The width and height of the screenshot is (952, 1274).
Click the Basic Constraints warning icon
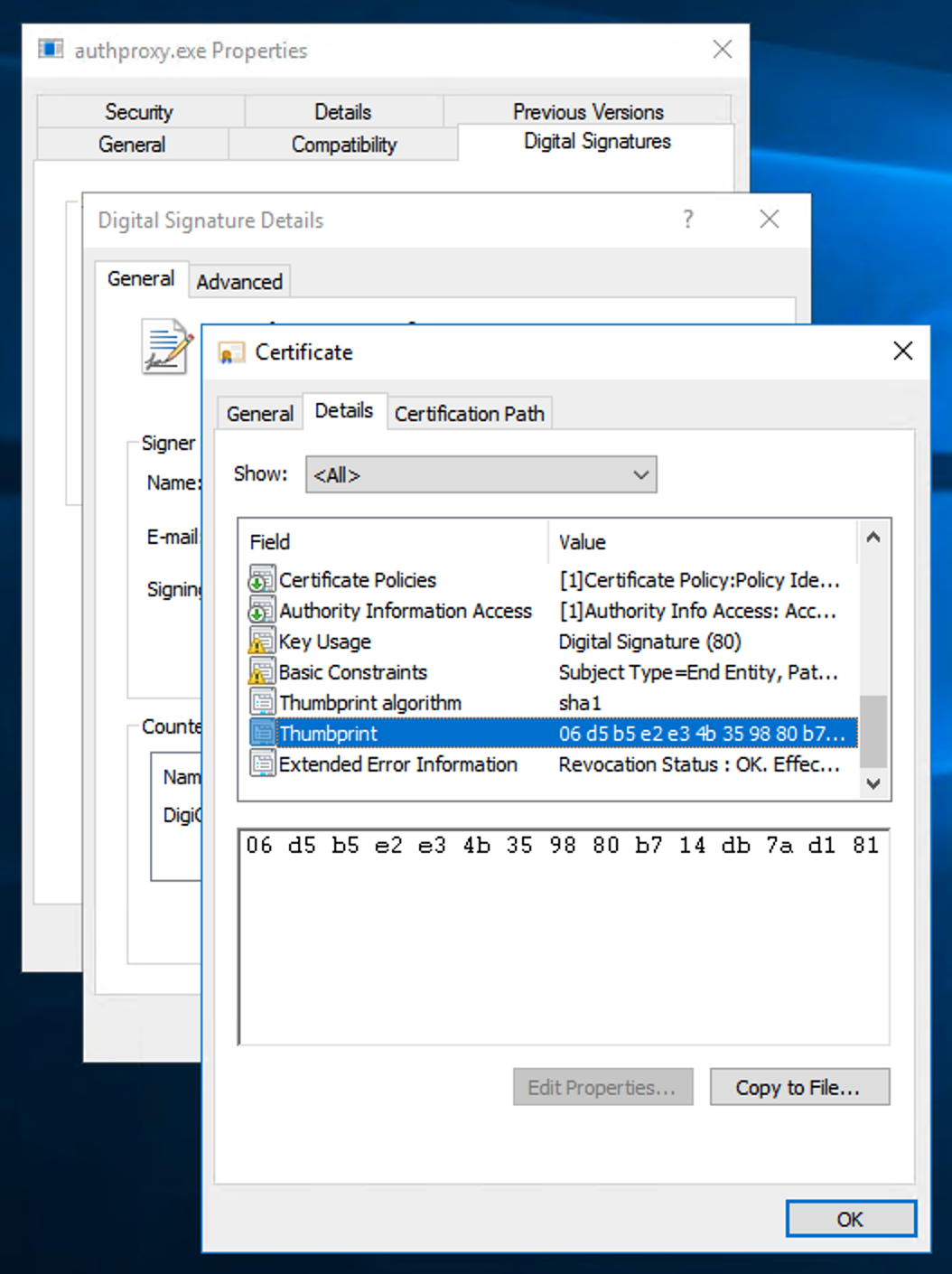click(x=261, y=672)
